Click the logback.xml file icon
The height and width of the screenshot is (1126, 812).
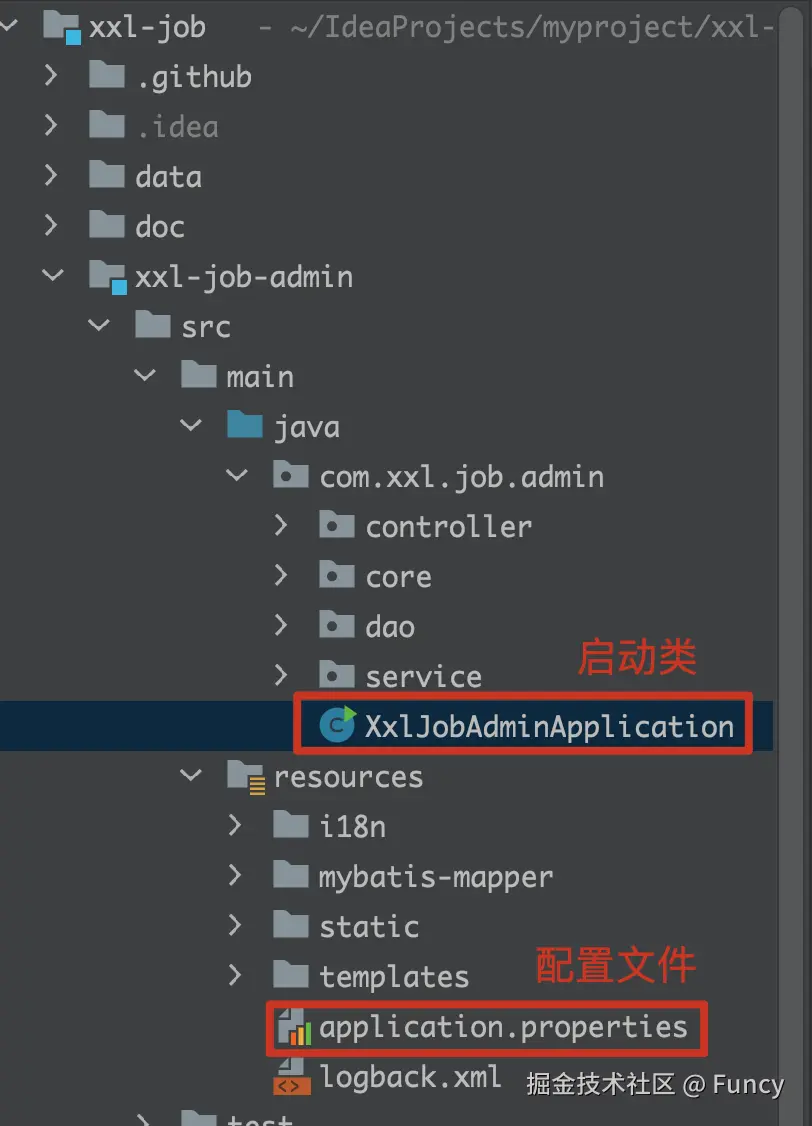291,1077
